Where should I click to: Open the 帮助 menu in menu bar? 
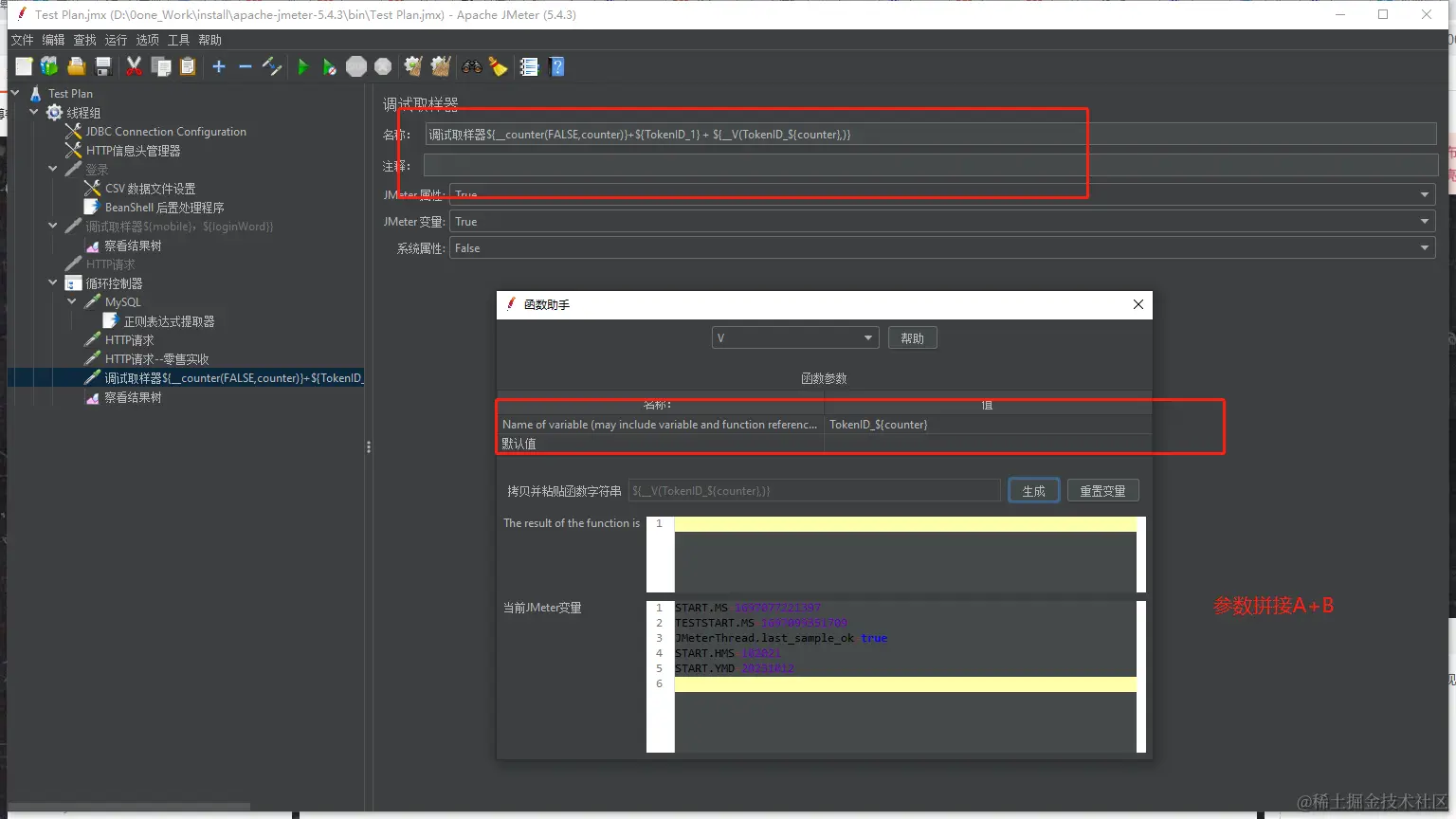(209, 40)
